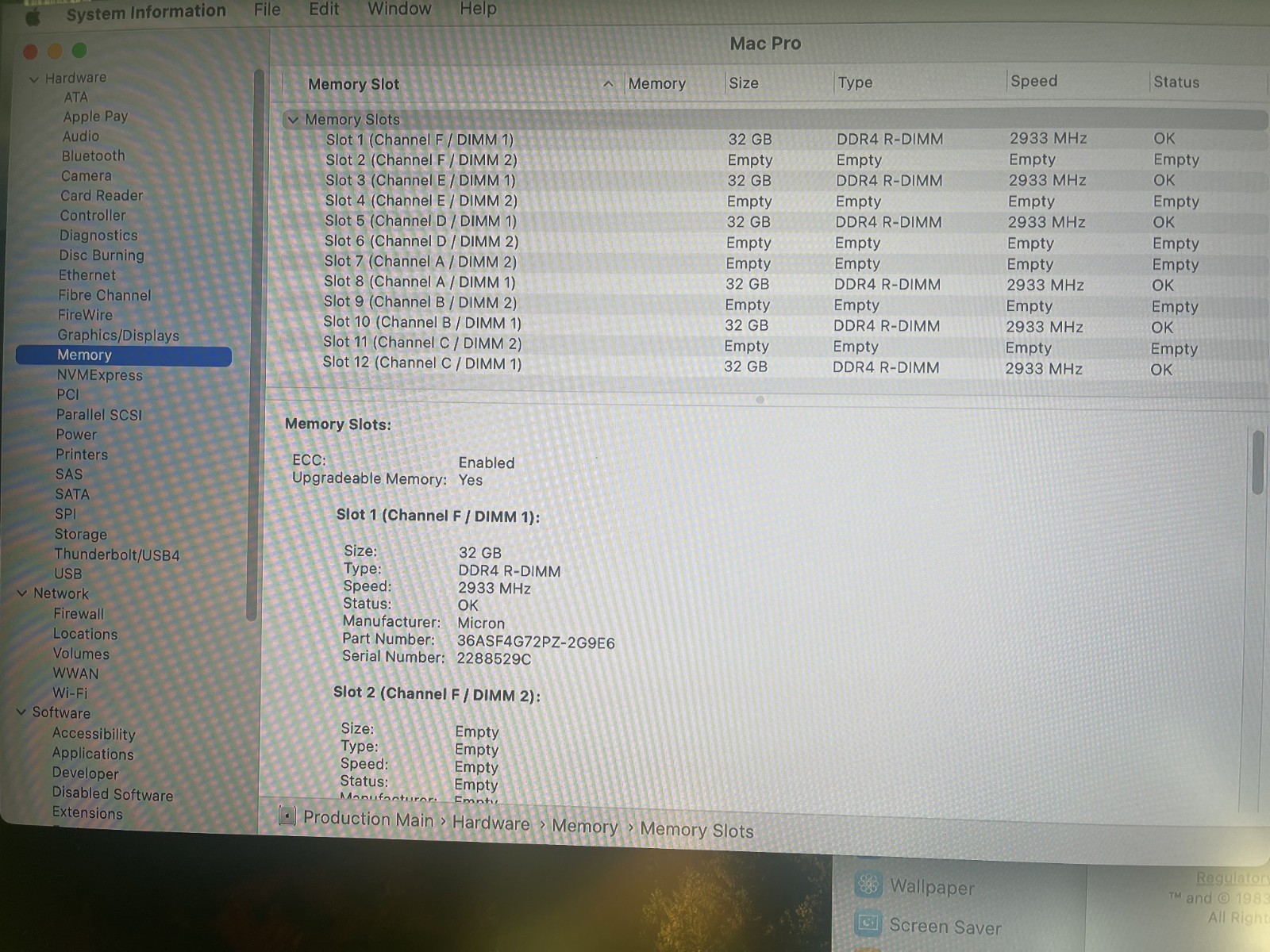The width and height of the screenshot is (1270, 952).
Task: Open the Edit menu
Action: click(x=324, y=10)
